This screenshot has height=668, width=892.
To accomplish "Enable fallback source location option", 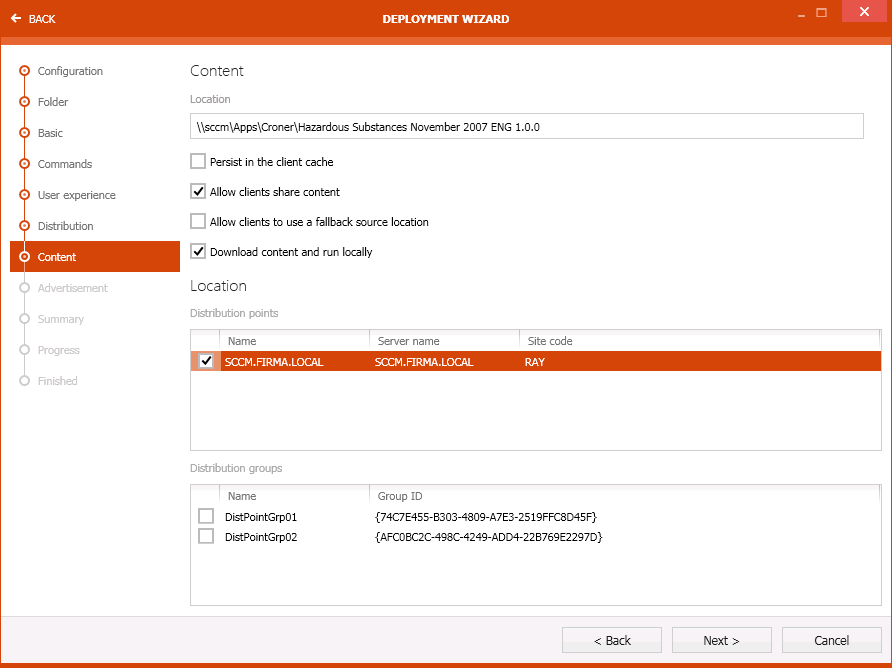I will coord(198,221).
